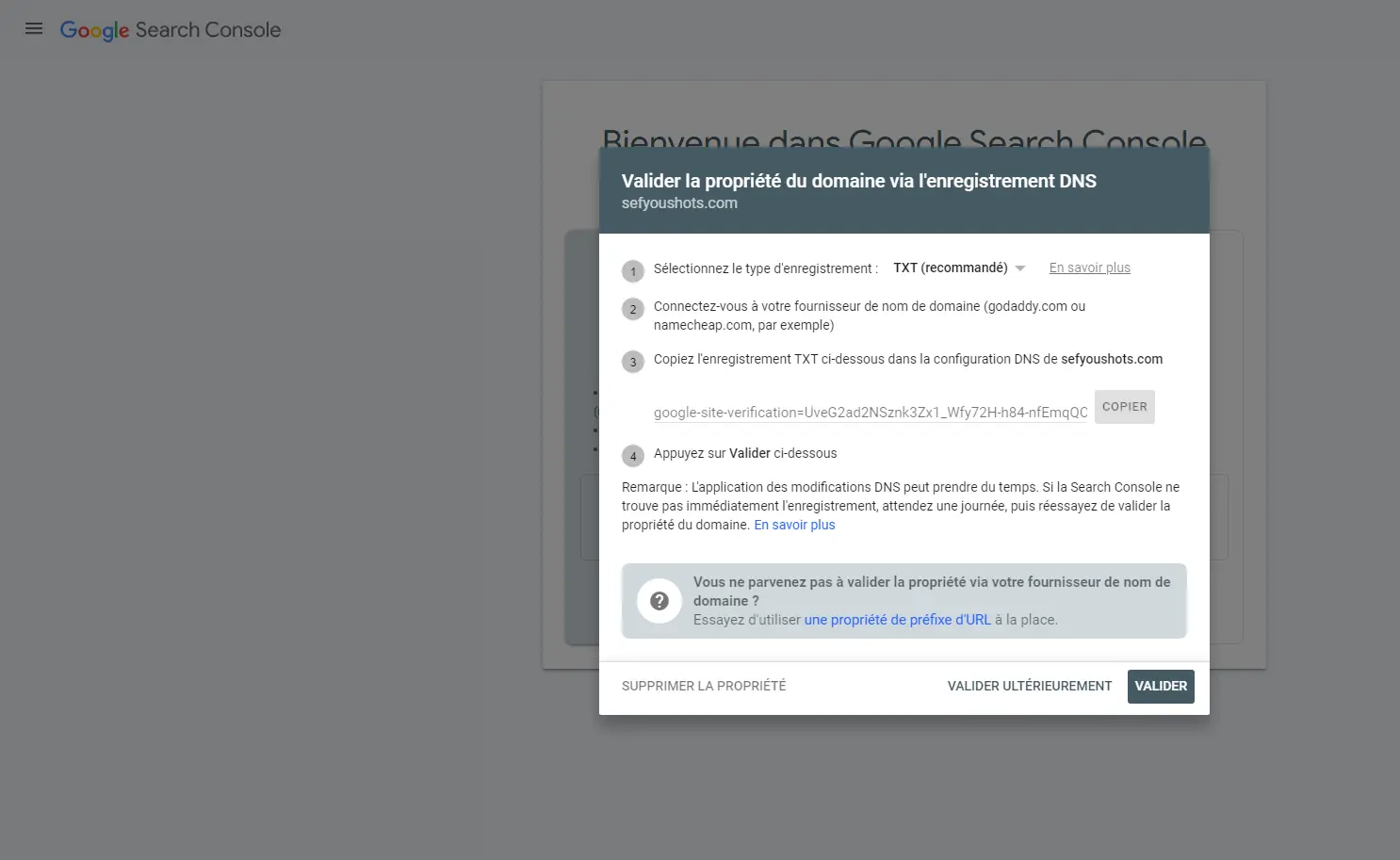
Task: Click the question mark help icon
Action: (659, 601)
